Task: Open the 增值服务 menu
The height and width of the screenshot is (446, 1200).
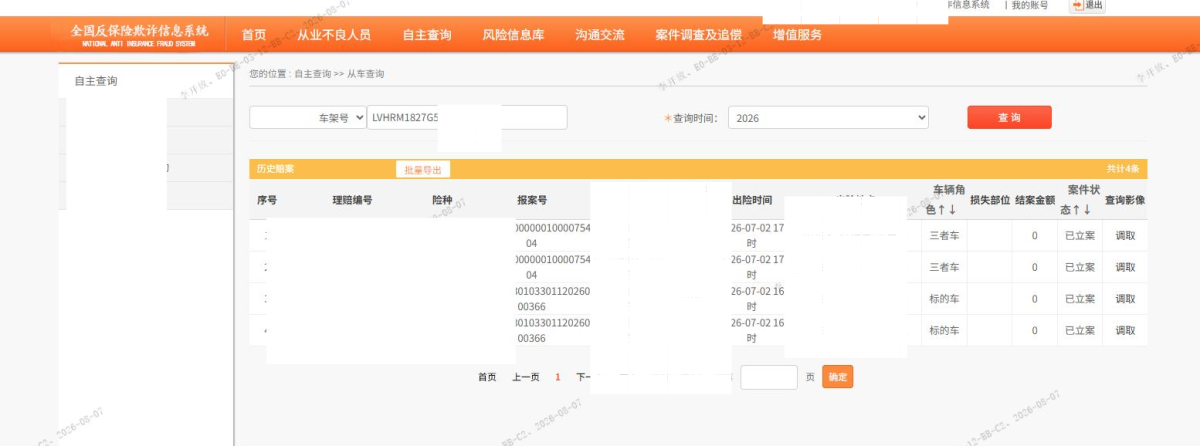Action: coord(797,35)
